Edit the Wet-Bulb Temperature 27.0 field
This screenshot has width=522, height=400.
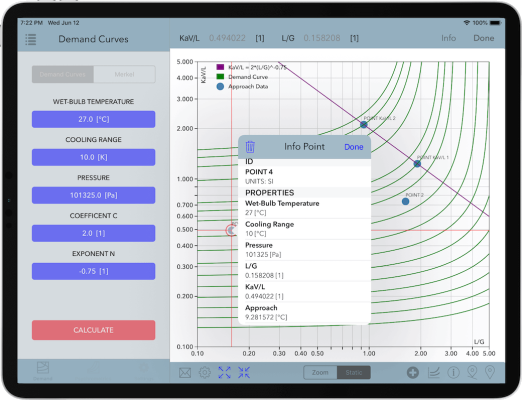coord(93,119)
